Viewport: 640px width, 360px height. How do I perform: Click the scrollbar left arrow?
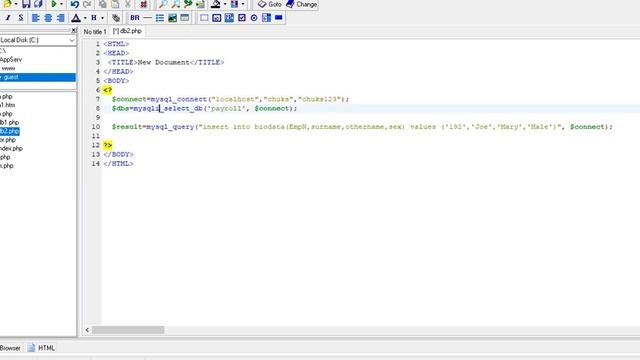[x=87, y=330]
